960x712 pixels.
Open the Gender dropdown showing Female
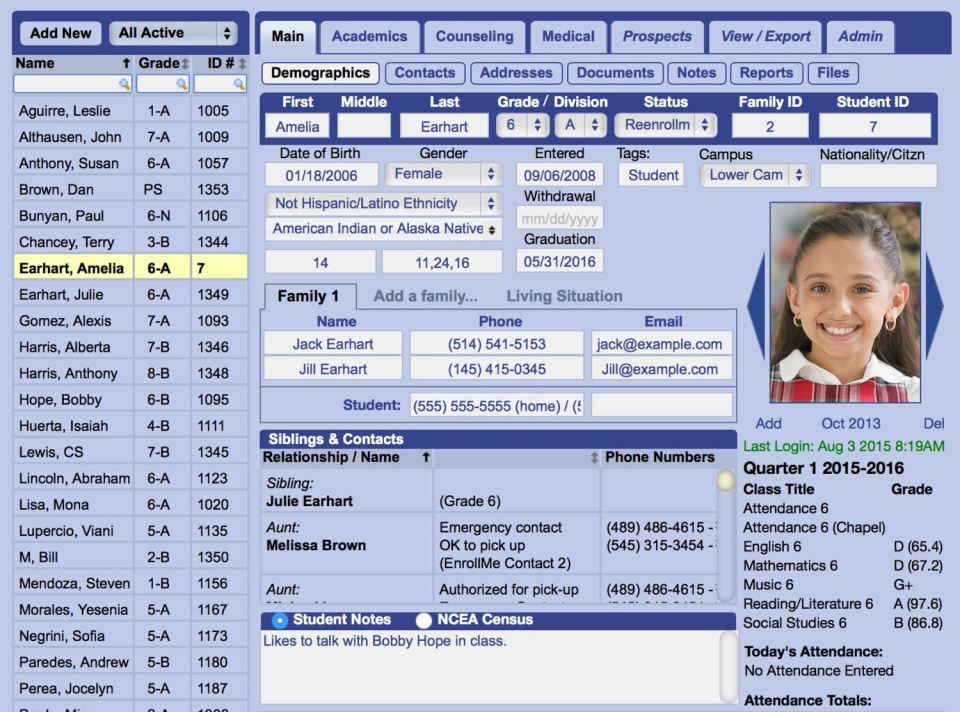tap(443, 174)
